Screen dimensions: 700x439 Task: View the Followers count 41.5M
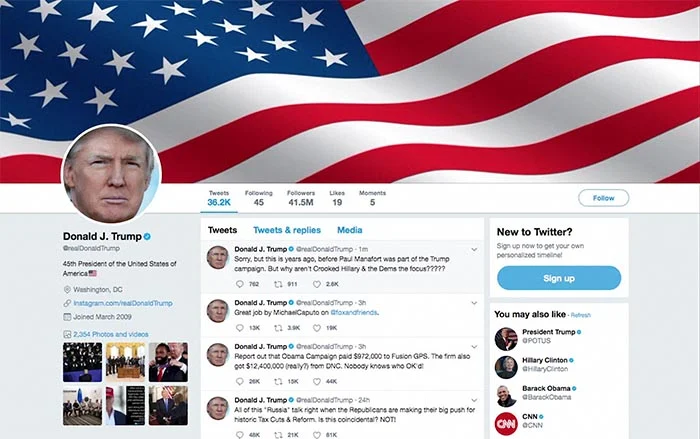coord(300,198)
